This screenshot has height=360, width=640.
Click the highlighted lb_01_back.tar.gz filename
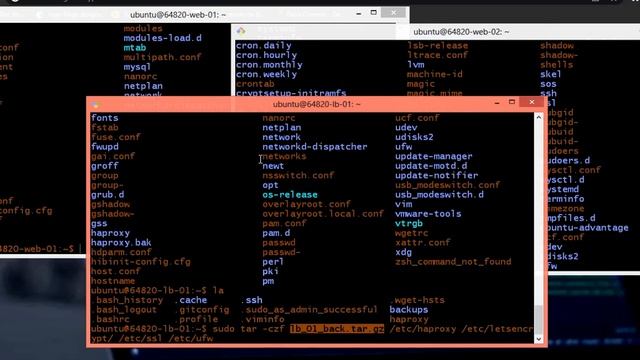pyautogui.click(x=337, y=329)
